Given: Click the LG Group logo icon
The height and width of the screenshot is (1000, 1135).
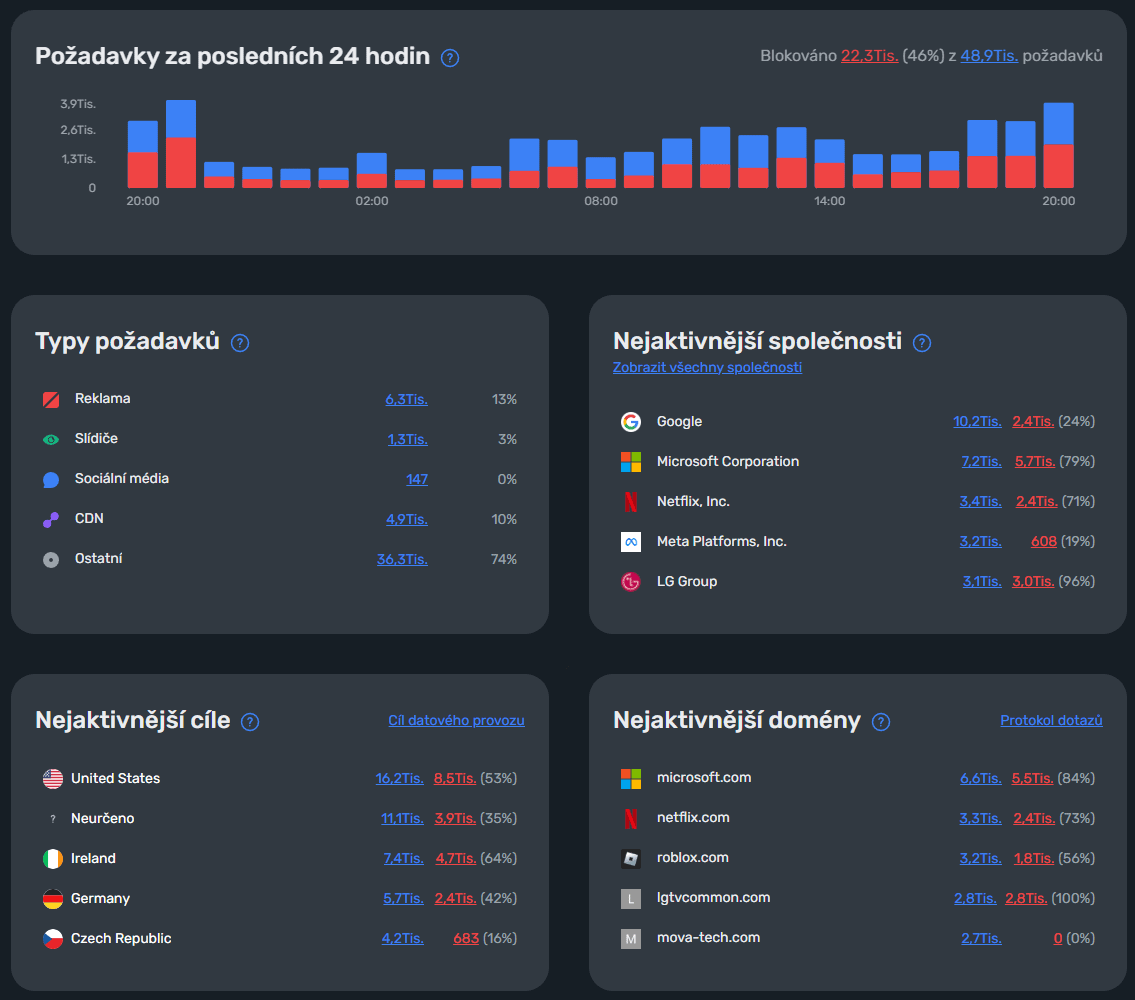Looking at the screenshot, I should 630,581.
